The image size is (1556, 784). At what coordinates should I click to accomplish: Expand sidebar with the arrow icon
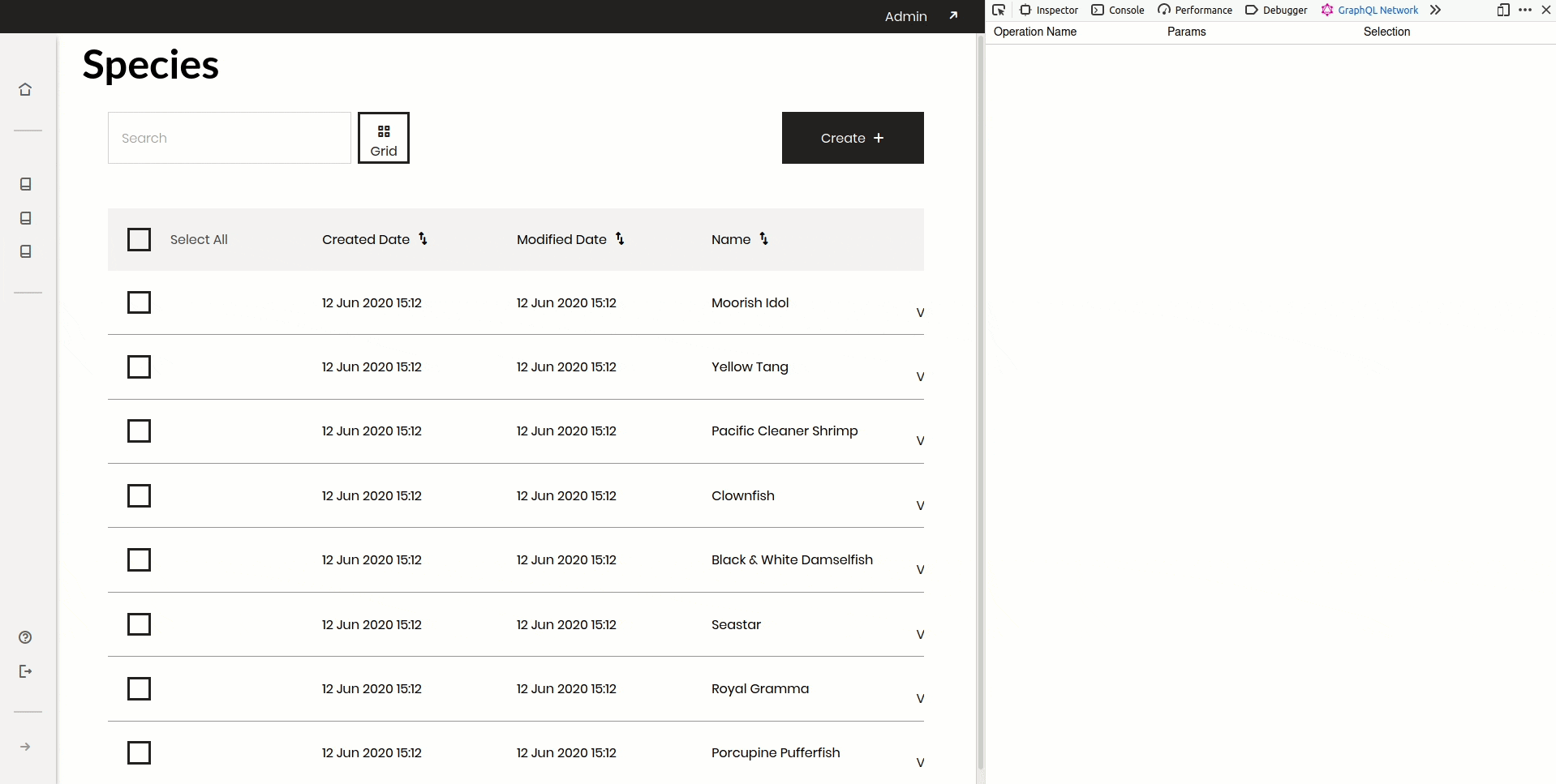(25, 747)
